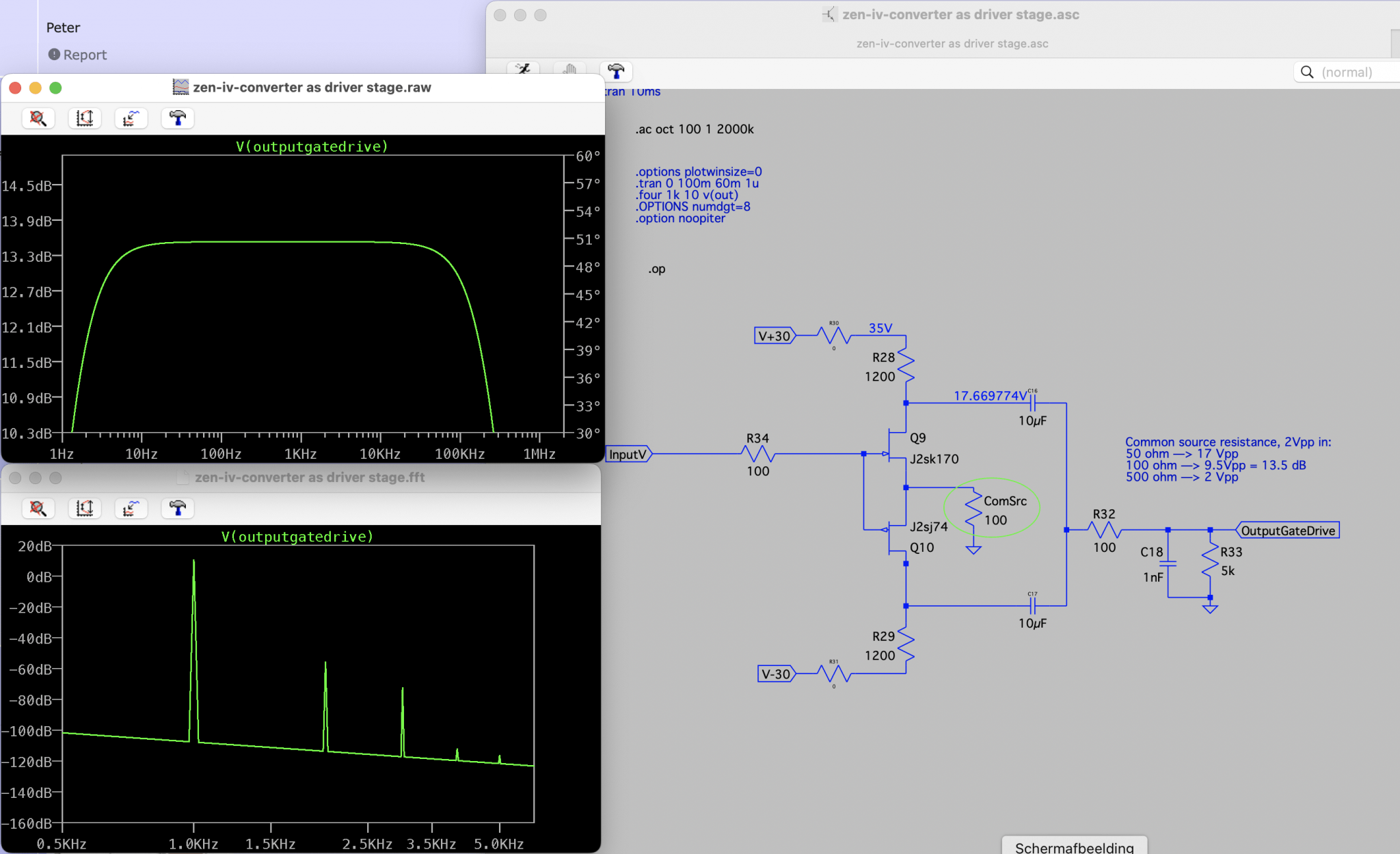The height and width of the screenshot is (854, 1400).
Task: Open the hammer control panel in the .raw window
Action: click(x=178, y=118)
